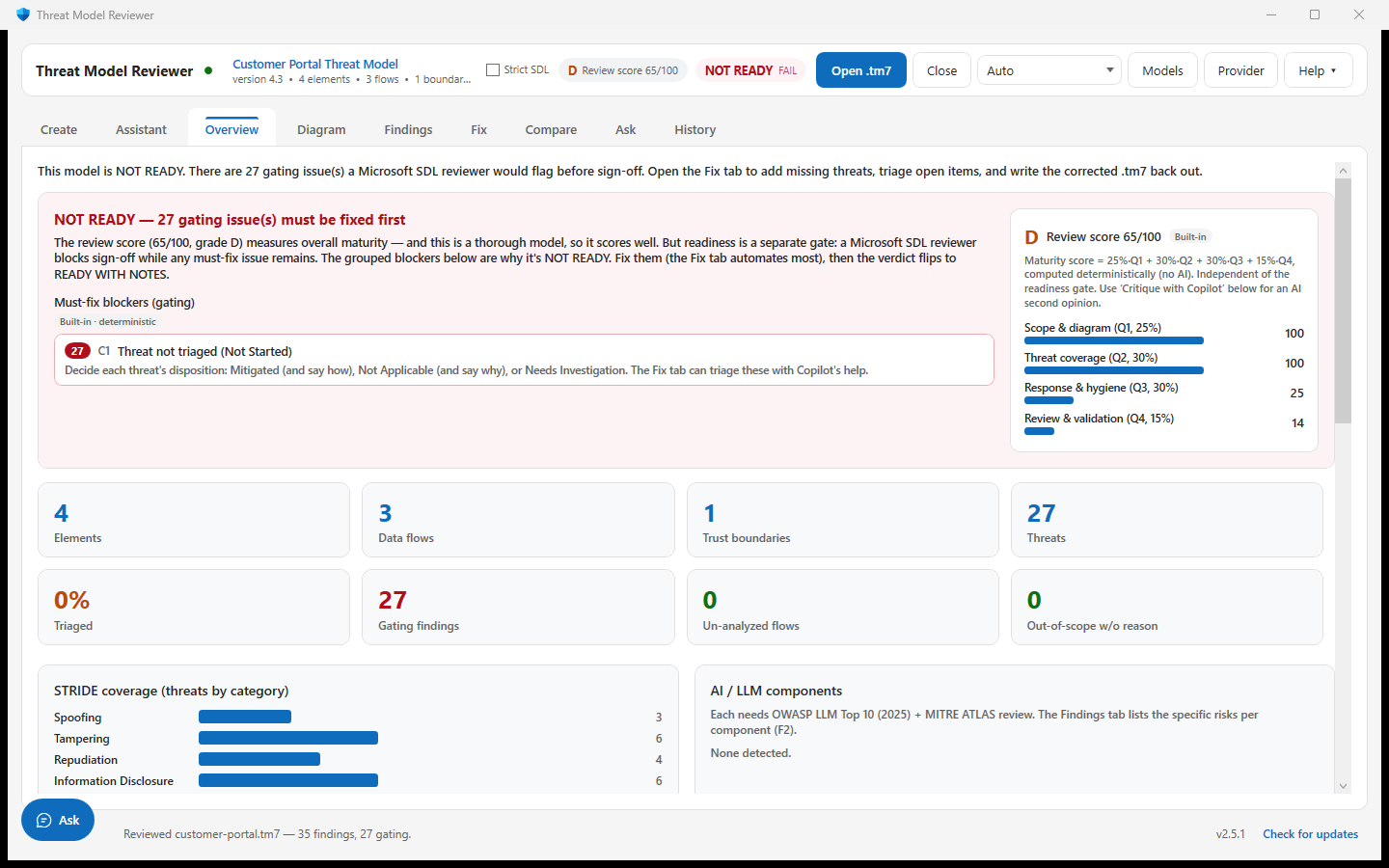Click the Repudiation coverage bar
The height and width of the screenshot is (868, 1389).
click(259, 759)
